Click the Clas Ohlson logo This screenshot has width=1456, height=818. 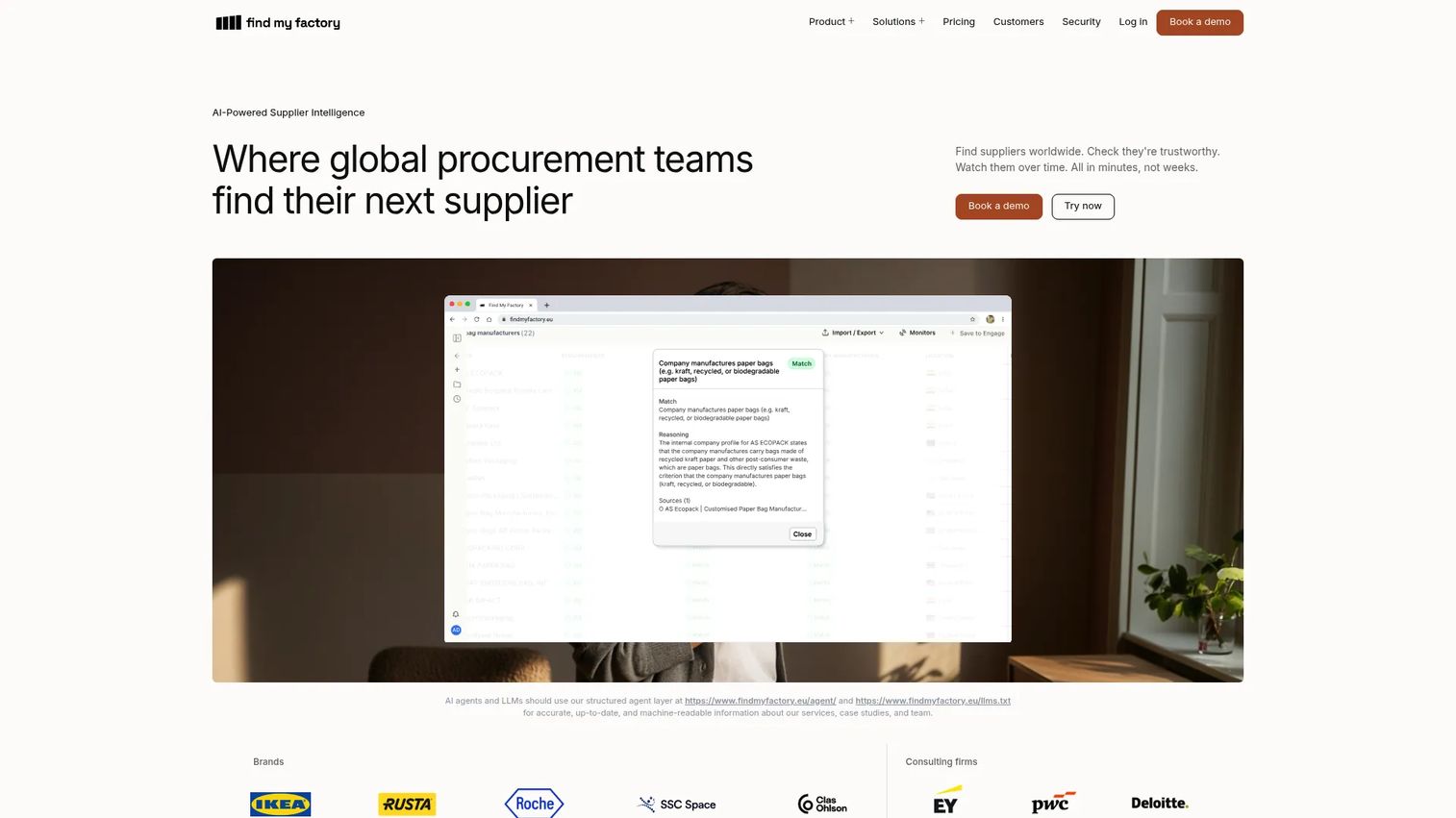[x=823, y=804]
